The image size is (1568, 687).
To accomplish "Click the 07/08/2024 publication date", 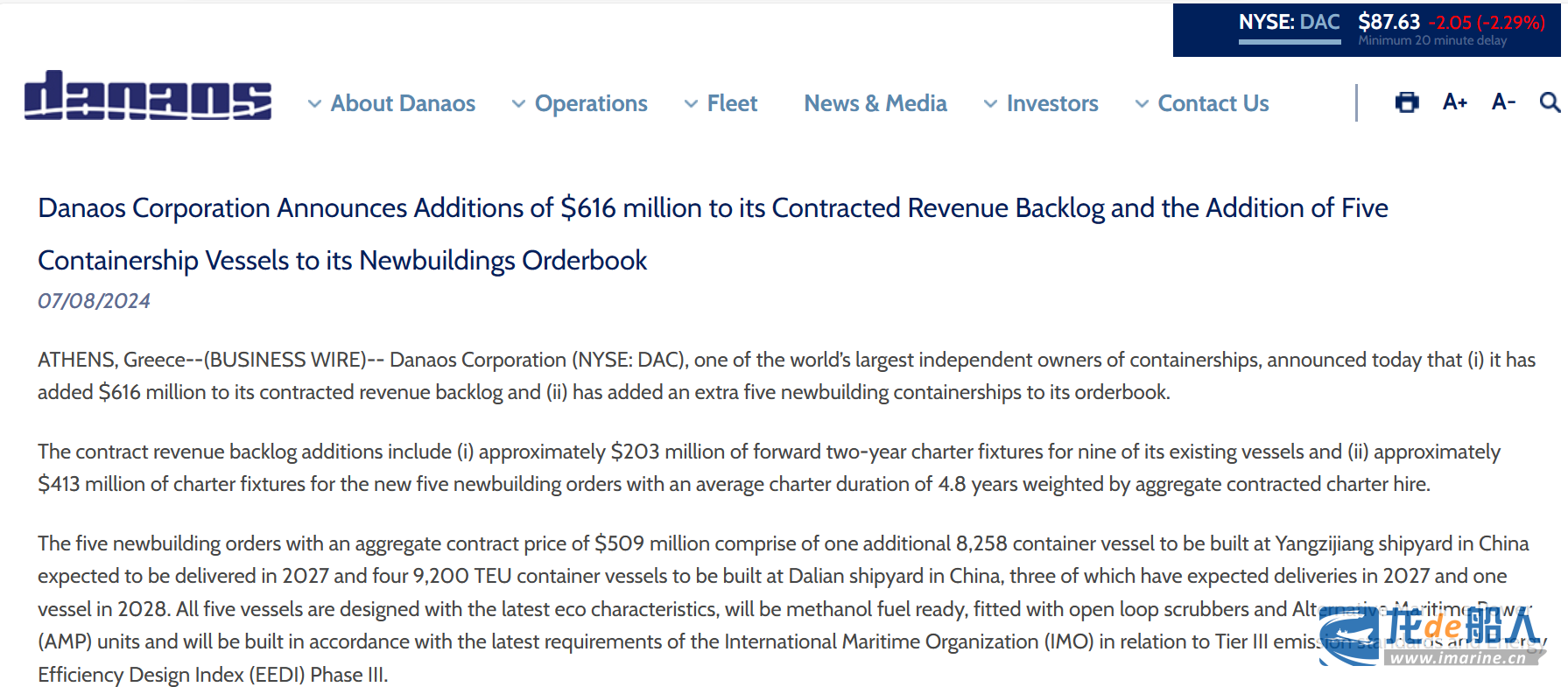I will [x=94, y=301].
